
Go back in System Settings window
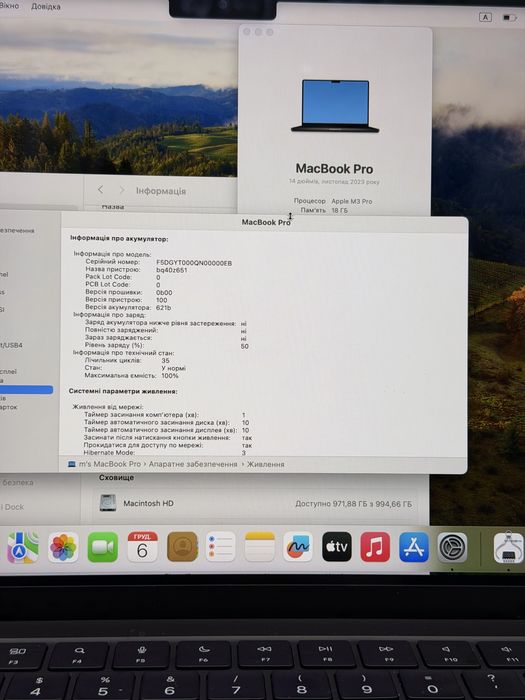(x=100, y=190)
